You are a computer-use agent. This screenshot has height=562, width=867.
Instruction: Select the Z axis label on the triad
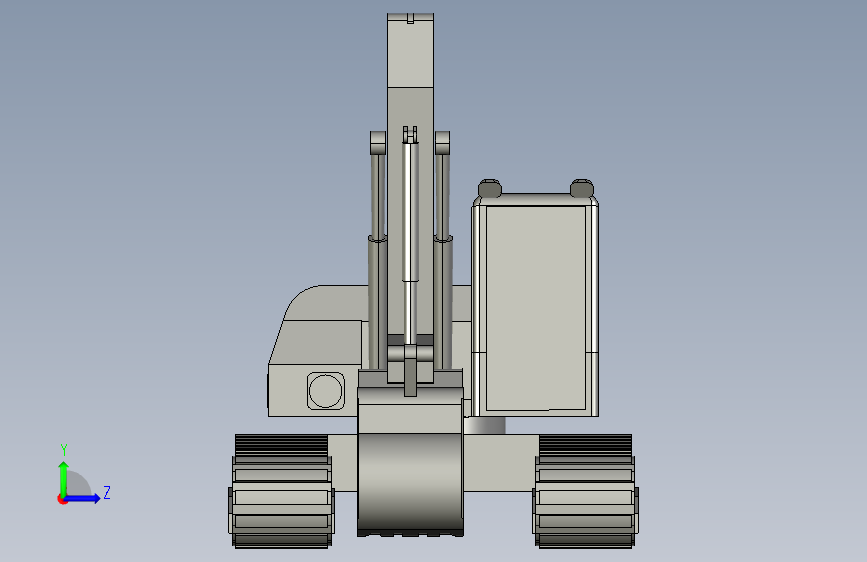(107, 492)
